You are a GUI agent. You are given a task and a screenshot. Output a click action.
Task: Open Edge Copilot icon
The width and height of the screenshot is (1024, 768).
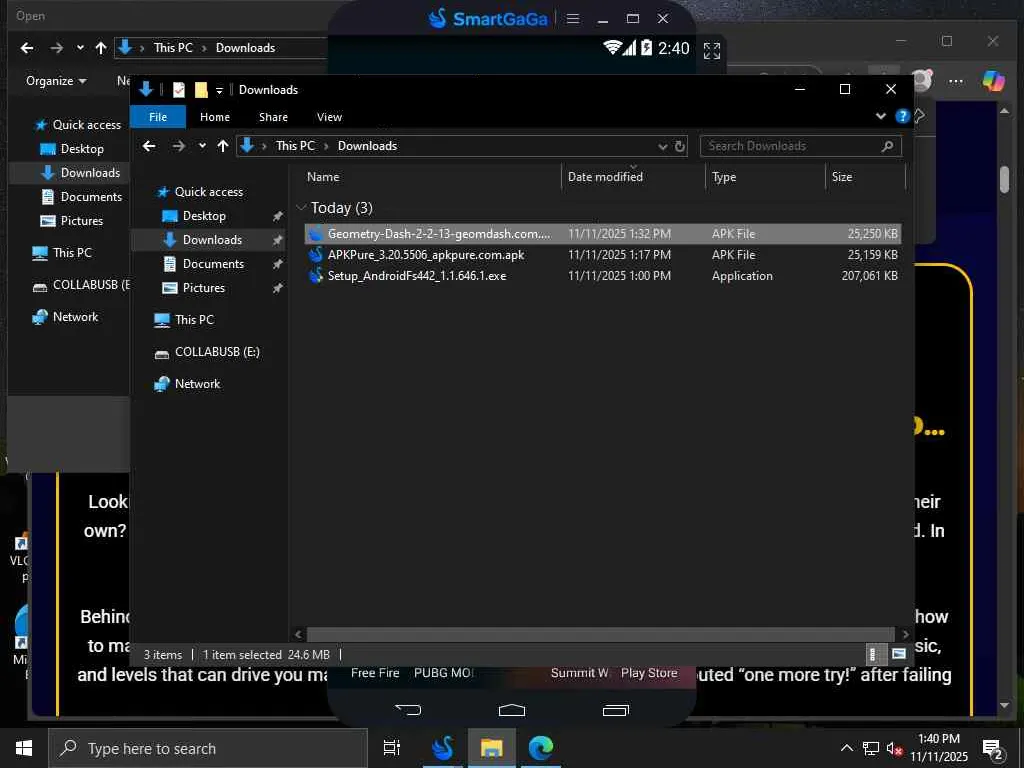click(993, 81)
